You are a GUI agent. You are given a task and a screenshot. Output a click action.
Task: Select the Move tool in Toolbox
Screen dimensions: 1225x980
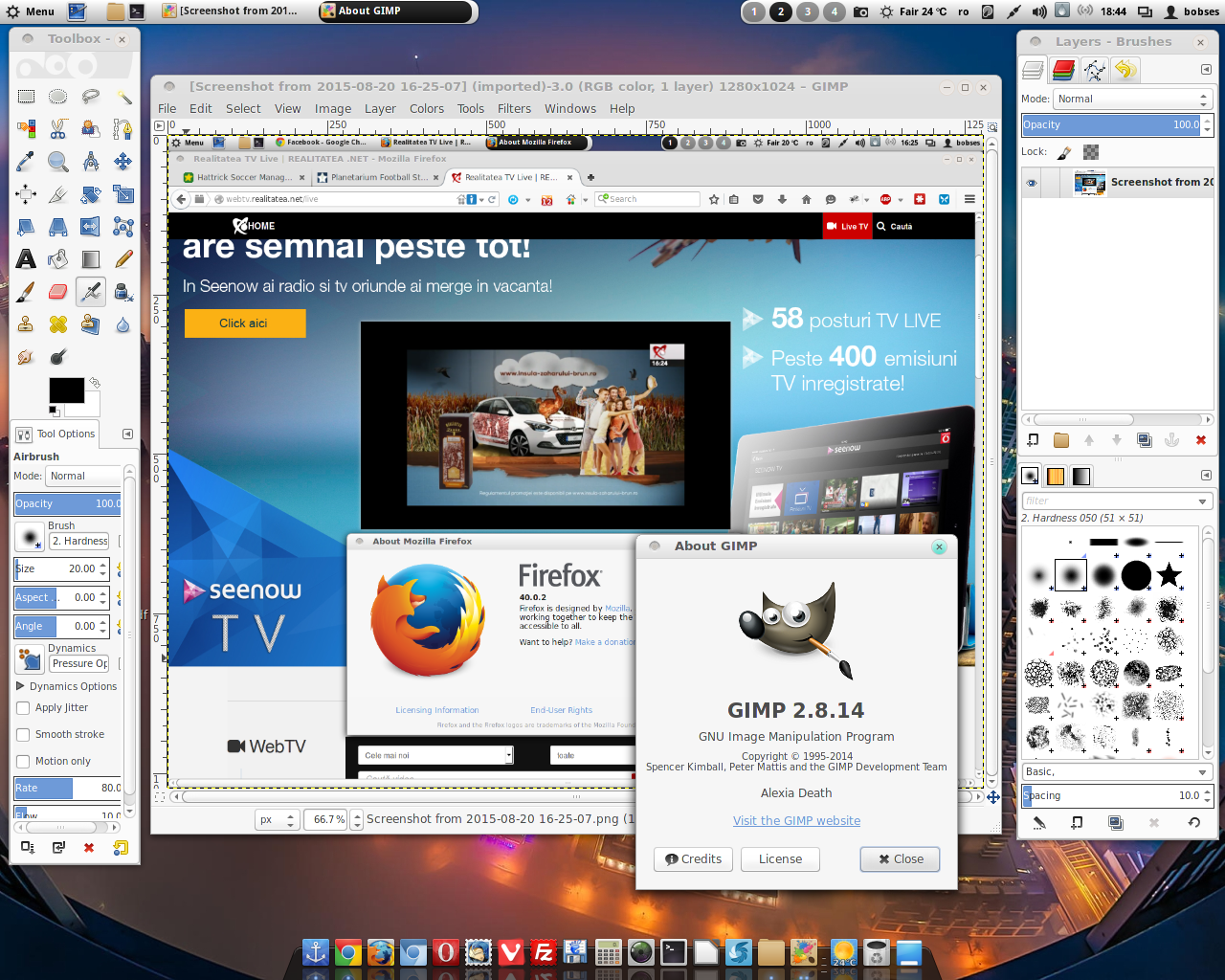[x=123, y=162]
